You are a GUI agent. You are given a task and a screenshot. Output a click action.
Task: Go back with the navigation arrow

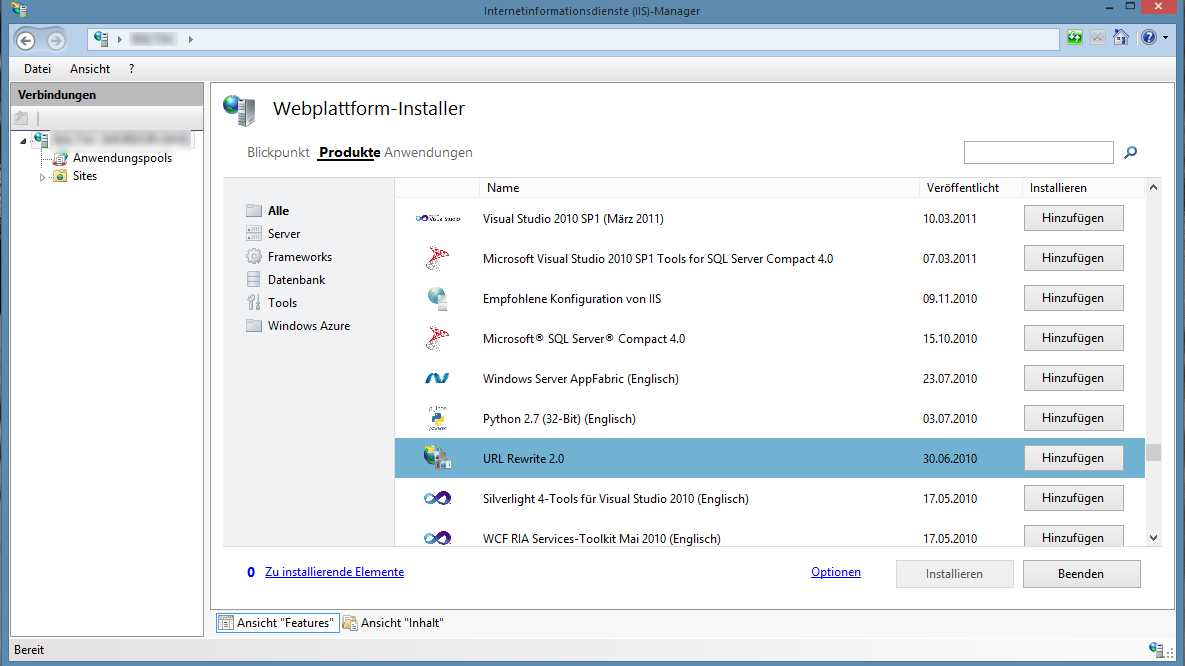pos(26,40)
